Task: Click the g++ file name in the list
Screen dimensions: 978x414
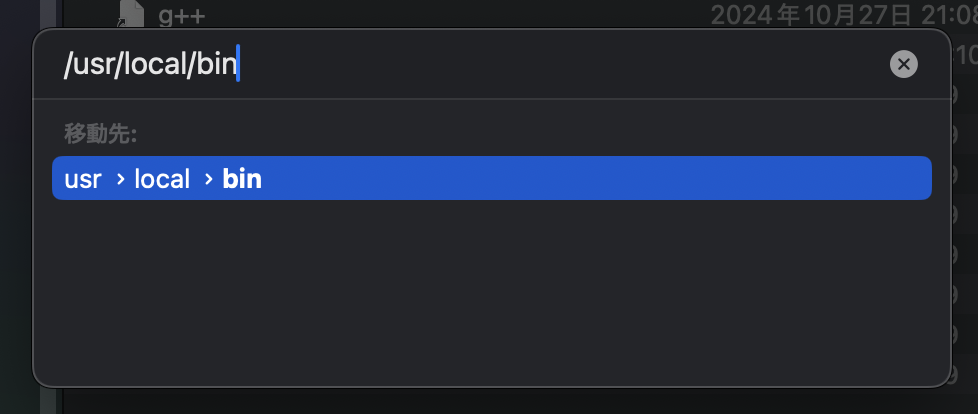Action: (182, 16)
